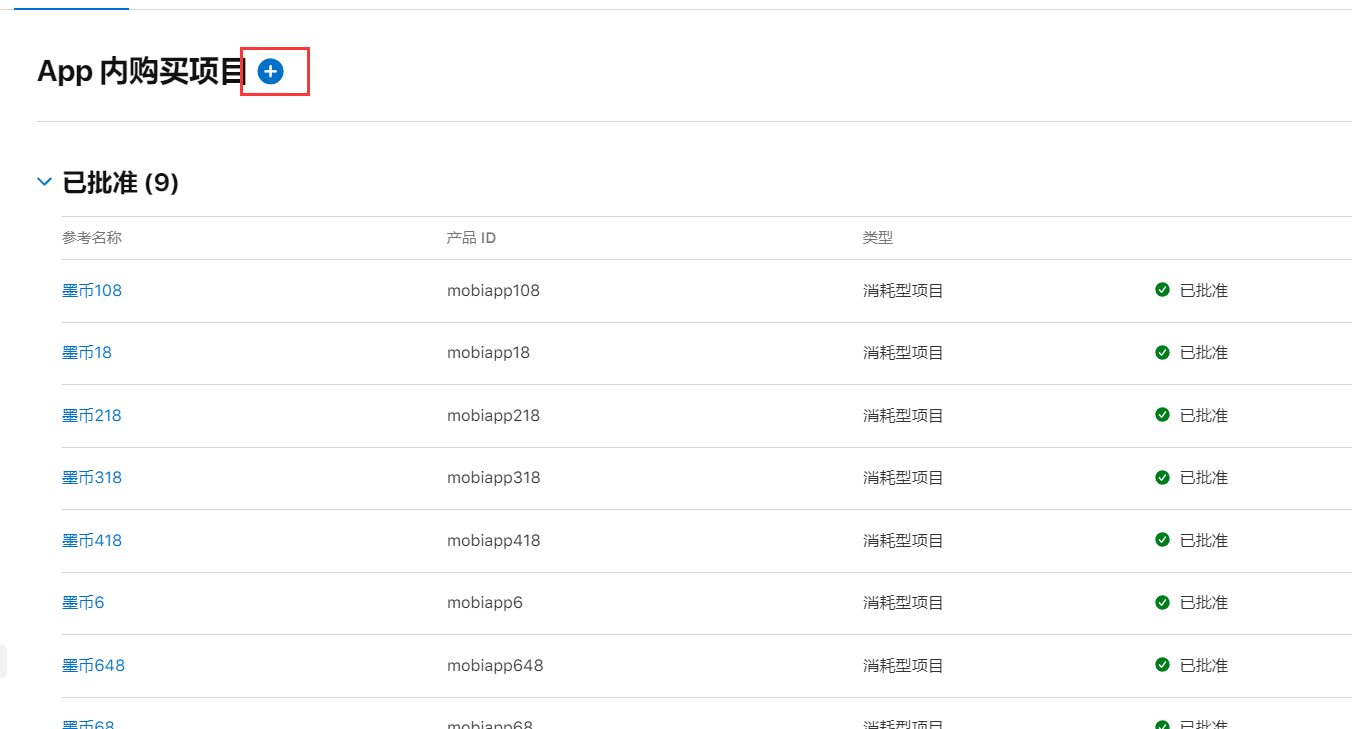
Task: Collapse the 已批准 (9) section
Action: click(44, 182)
